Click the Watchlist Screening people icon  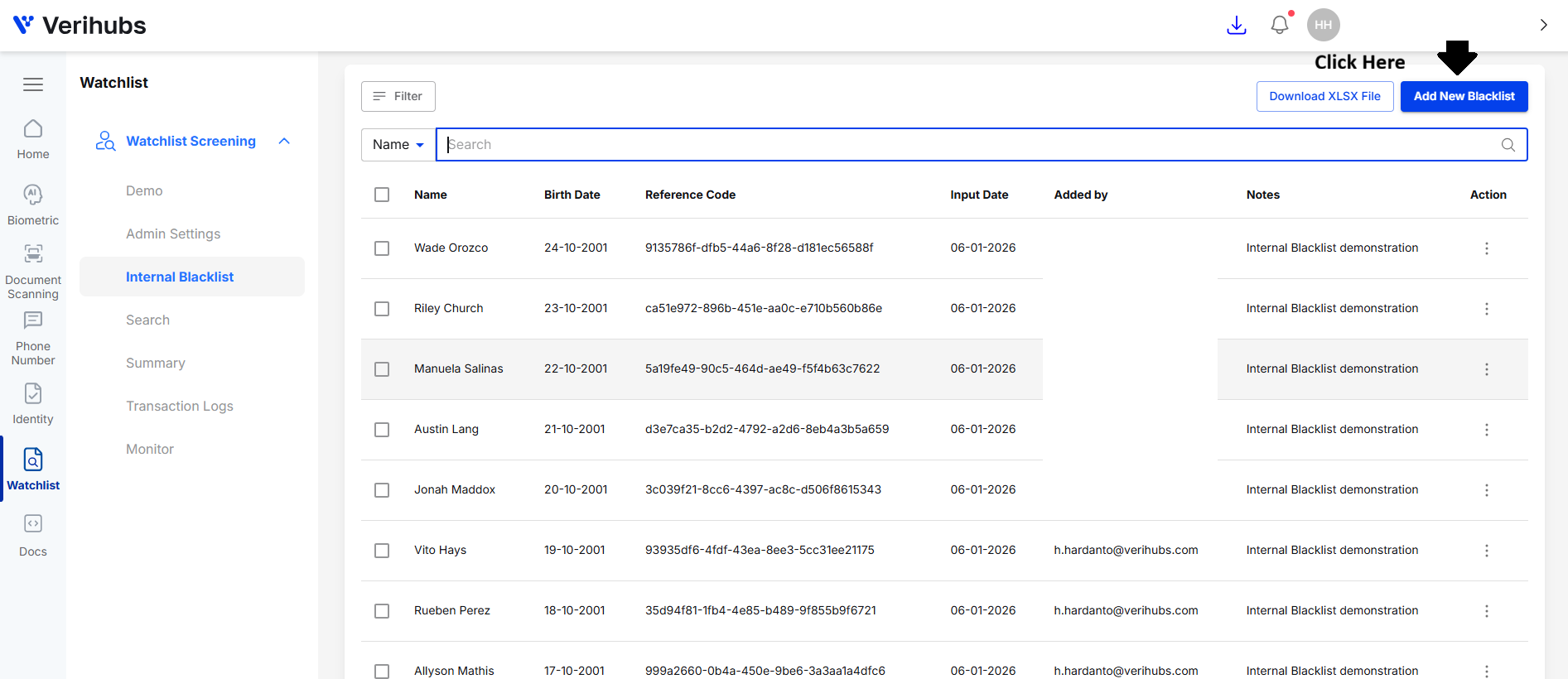[x=105, y=141]
